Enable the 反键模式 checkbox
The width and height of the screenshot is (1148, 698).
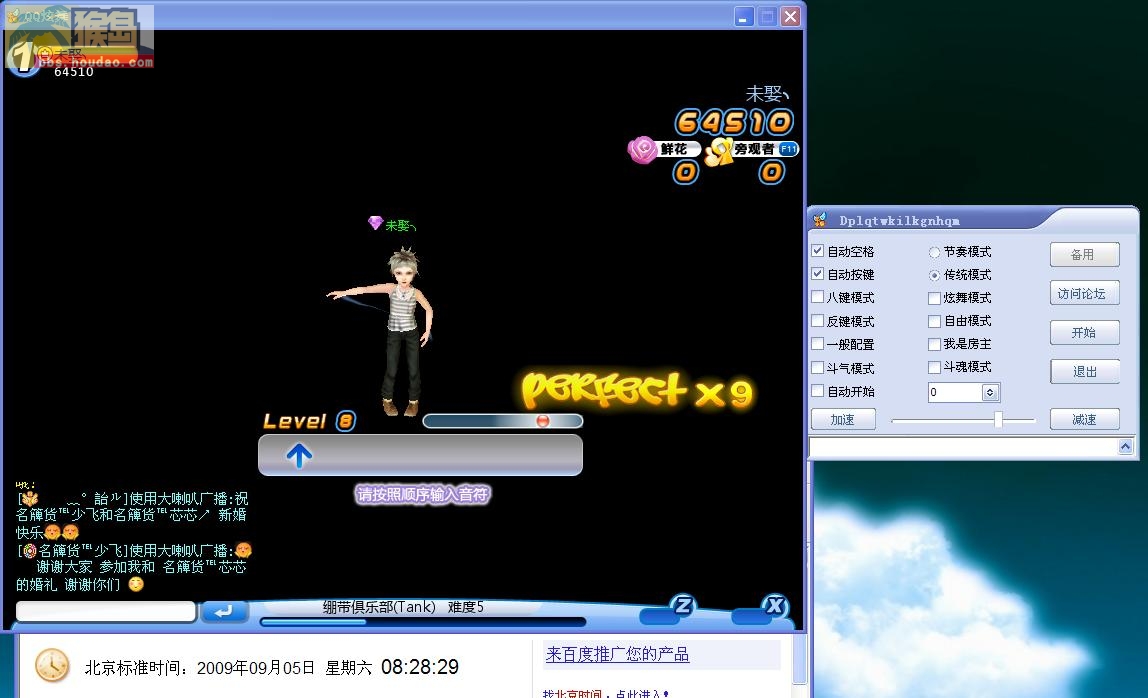[818, 321]
